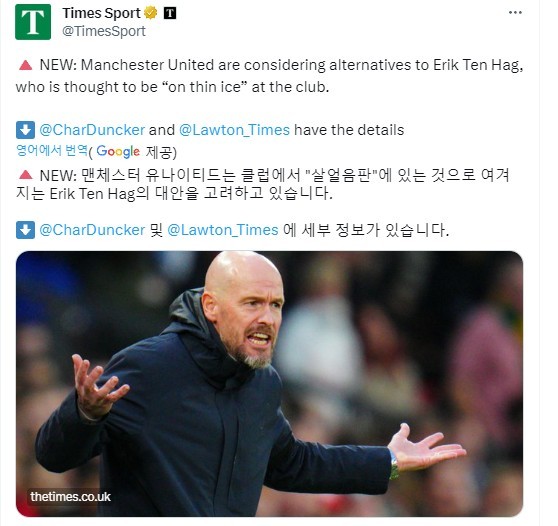This screenshot has height=526, width=558.
Task: Open @CharDuncker mention in the Korean translation
Action: 92,230
